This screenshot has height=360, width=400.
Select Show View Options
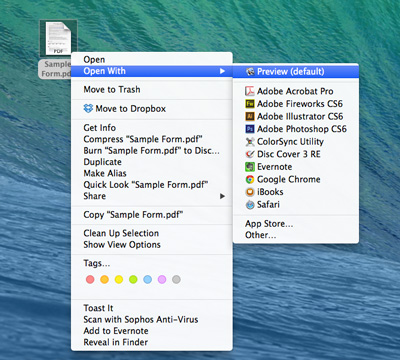click(152, 245)
